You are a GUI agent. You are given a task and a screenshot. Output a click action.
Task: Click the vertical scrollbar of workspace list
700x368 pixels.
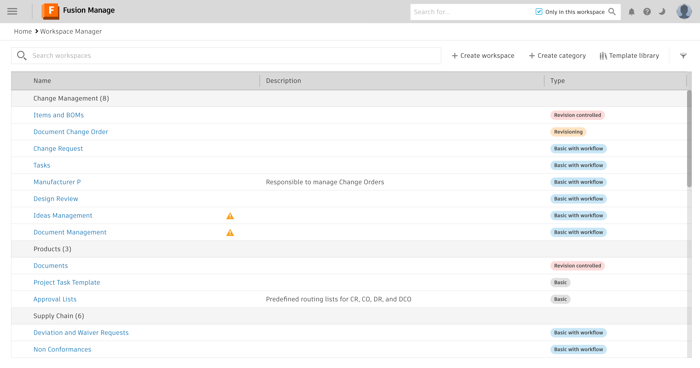pyautogui.click(x=689, y=138)
